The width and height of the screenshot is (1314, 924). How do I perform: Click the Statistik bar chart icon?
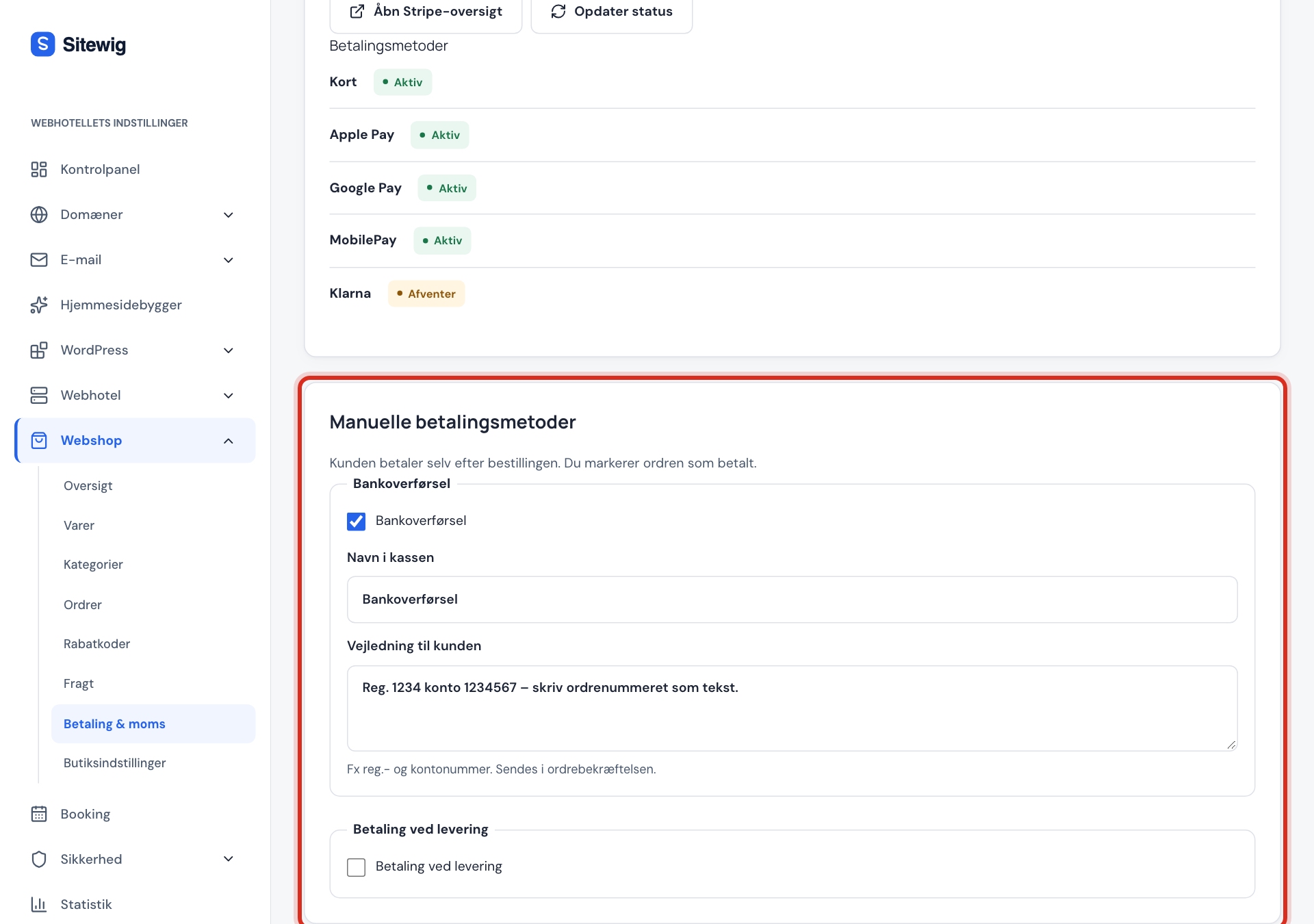point(39,904)
